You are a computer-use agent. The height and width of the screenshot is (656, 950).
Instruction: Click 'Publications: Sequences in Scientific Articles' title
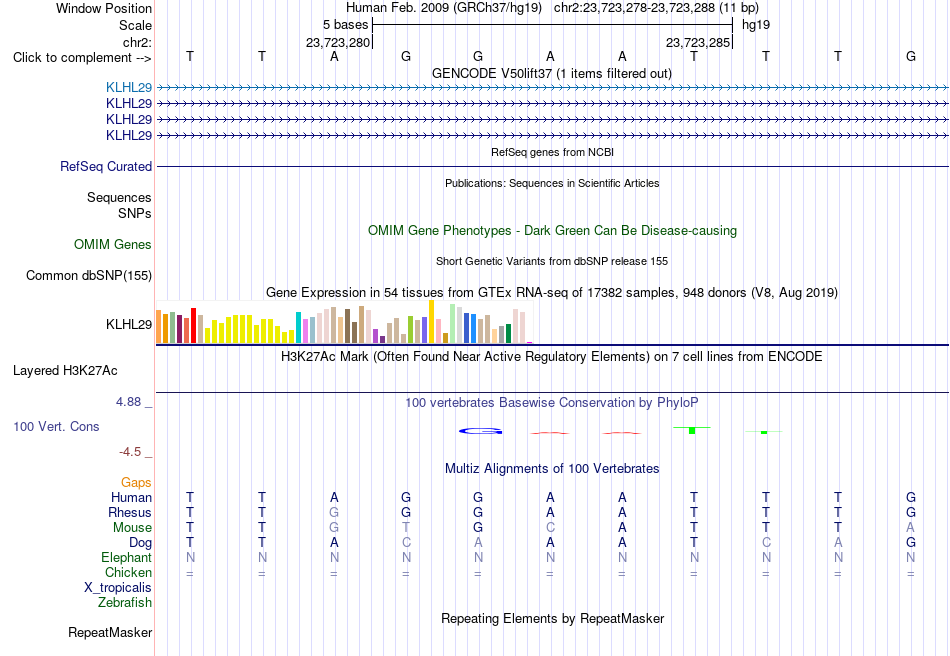552,184
